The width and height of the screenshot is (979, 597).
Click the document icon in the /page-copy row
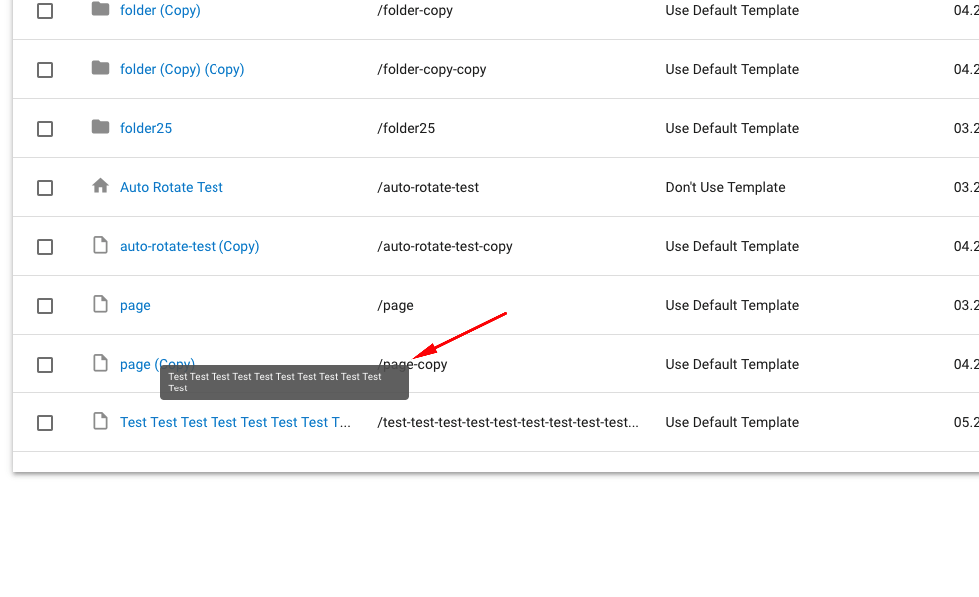point(101,363)
